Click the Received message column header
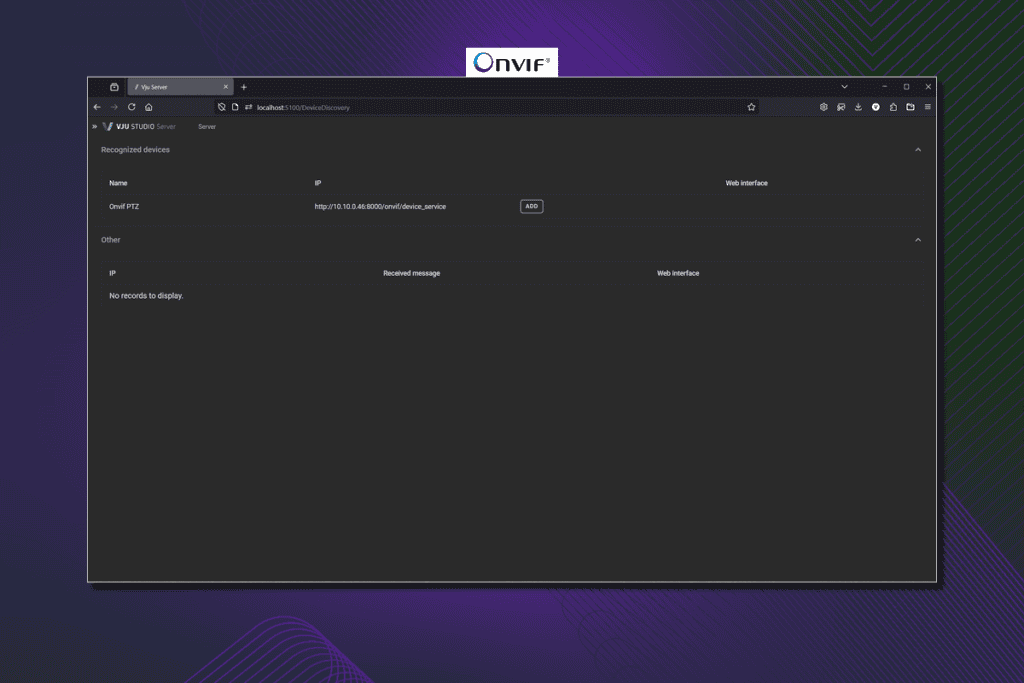Viewport: 1024px width, 683px height. 411,273
